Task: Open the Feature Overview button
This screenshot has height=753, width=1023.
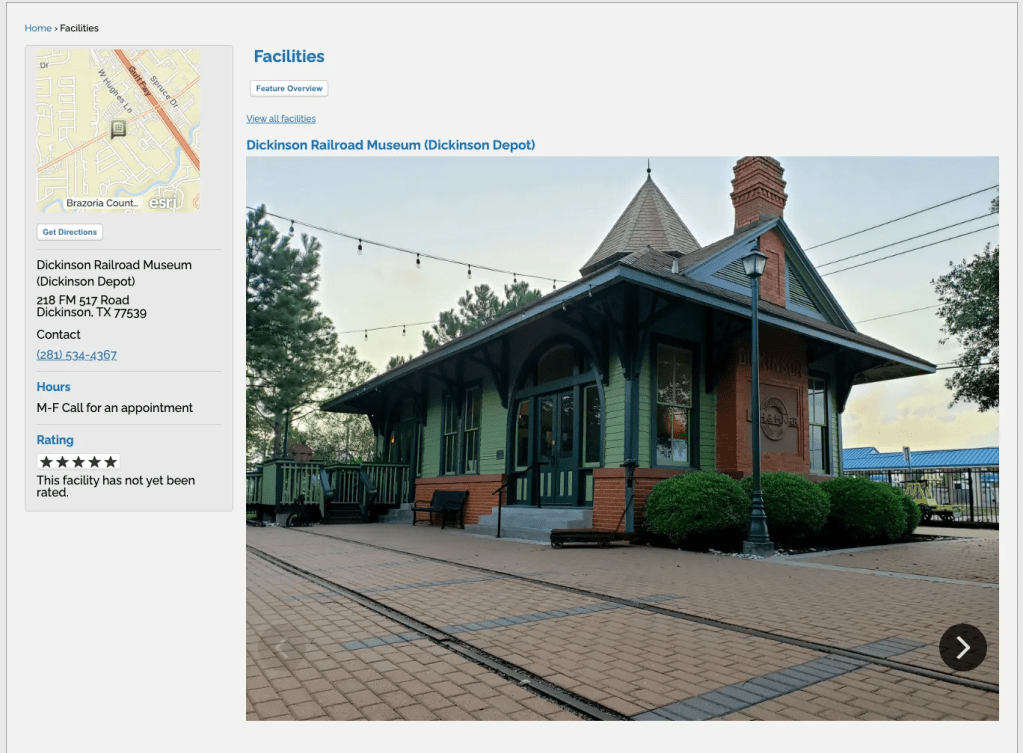Action: 289,89
